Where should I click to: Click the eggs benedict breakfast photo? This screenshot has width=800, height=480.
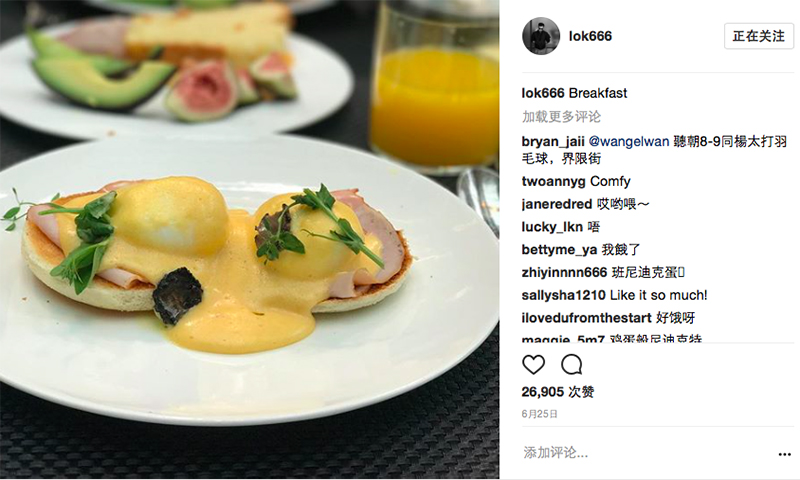249,240
